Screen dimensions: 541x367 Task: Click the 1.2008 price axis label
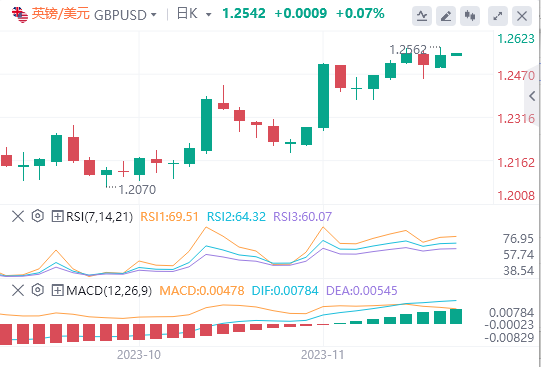pos(516,196)
